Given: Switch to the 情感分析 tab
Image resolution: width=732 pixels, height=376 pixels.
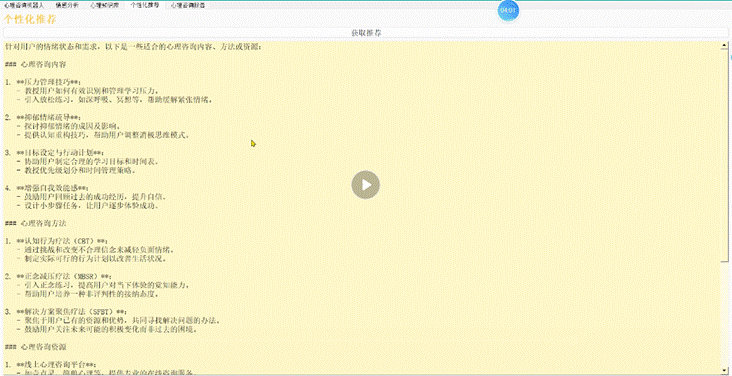Looking at the screenshot, I should (x=67, y=6).
